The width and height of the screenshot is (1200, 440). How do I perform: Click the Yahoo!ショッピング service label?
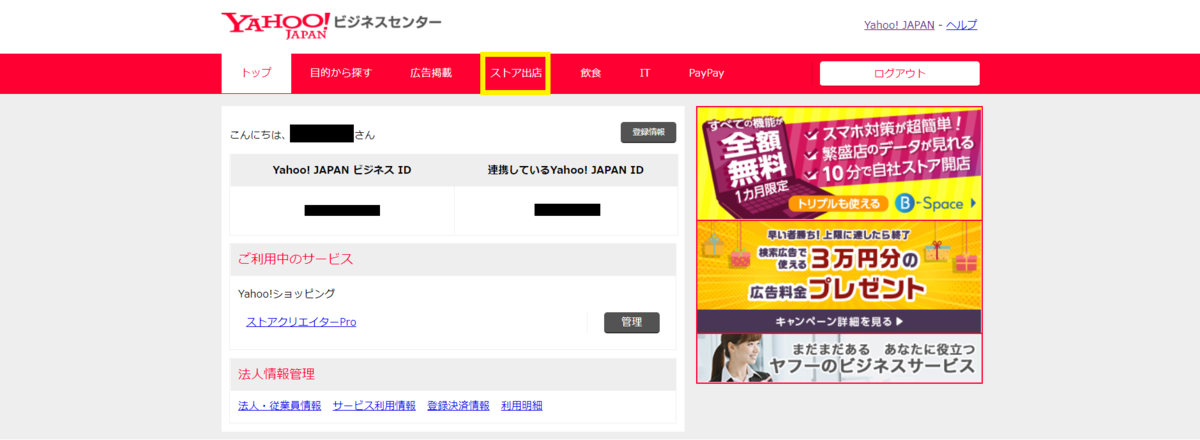287,294
